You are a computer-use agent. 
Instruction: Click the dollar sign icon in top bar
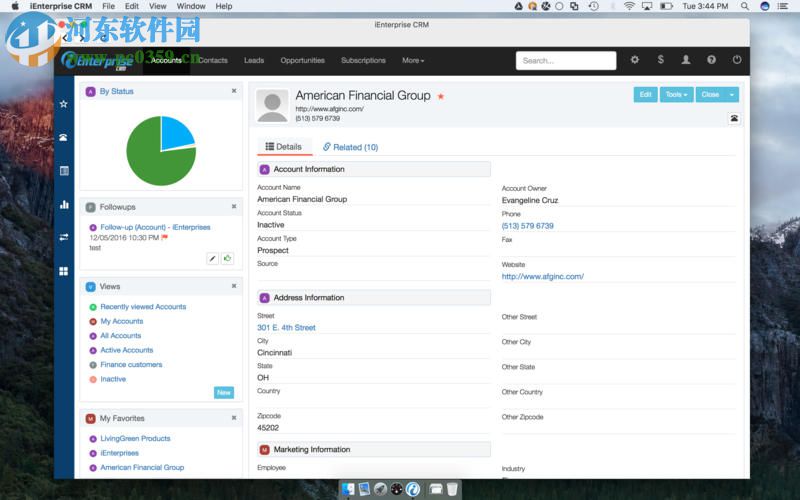click(661, 60)
